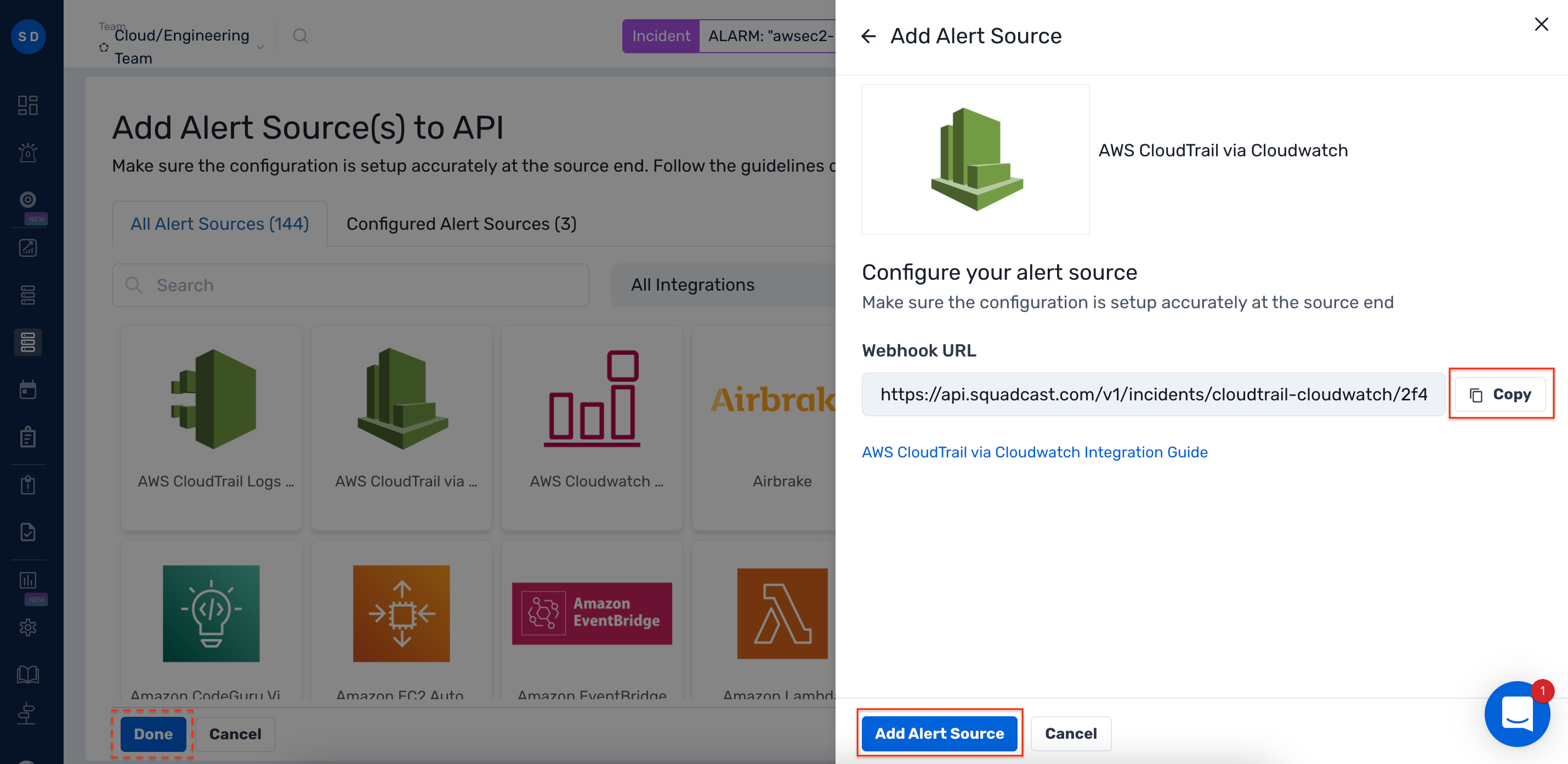Select the AWS CloudTrail via card
Image resolution: width=1568 pixels, height=764 pixels.
pyautogui.click(x=402, y=427)
